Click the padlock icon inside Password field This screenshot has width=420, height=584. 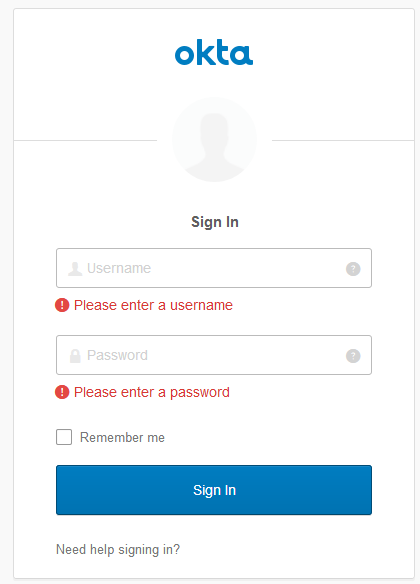click(75, 356)
